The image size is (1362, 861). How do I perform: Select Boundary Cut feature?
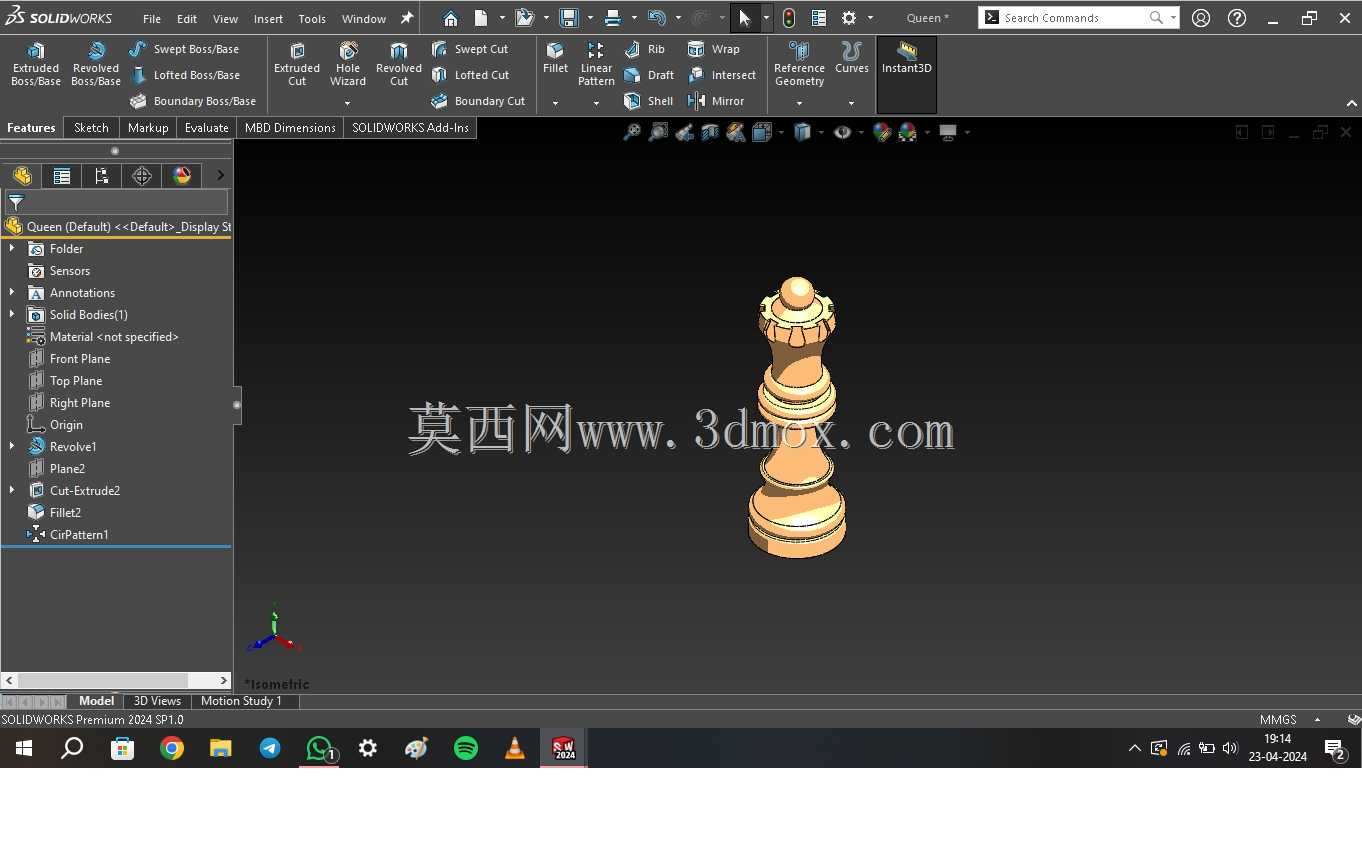tap(478, 101)
